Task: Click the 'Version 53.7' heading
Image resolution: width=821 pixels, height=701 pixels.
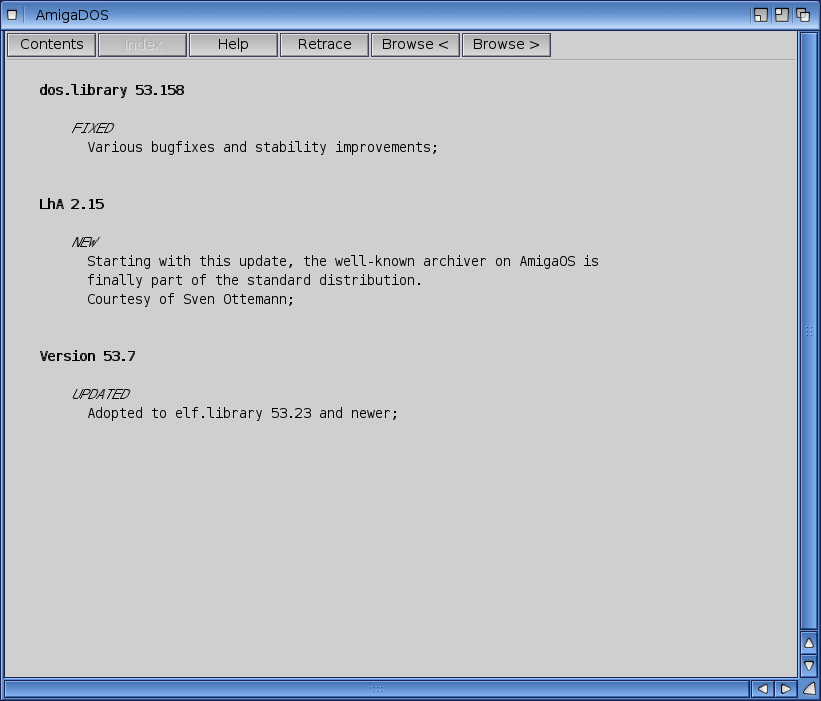Action: point(87,357)
